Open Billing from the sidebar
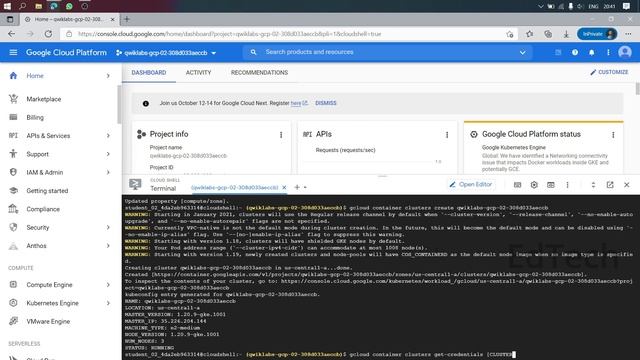 [35, 118]
